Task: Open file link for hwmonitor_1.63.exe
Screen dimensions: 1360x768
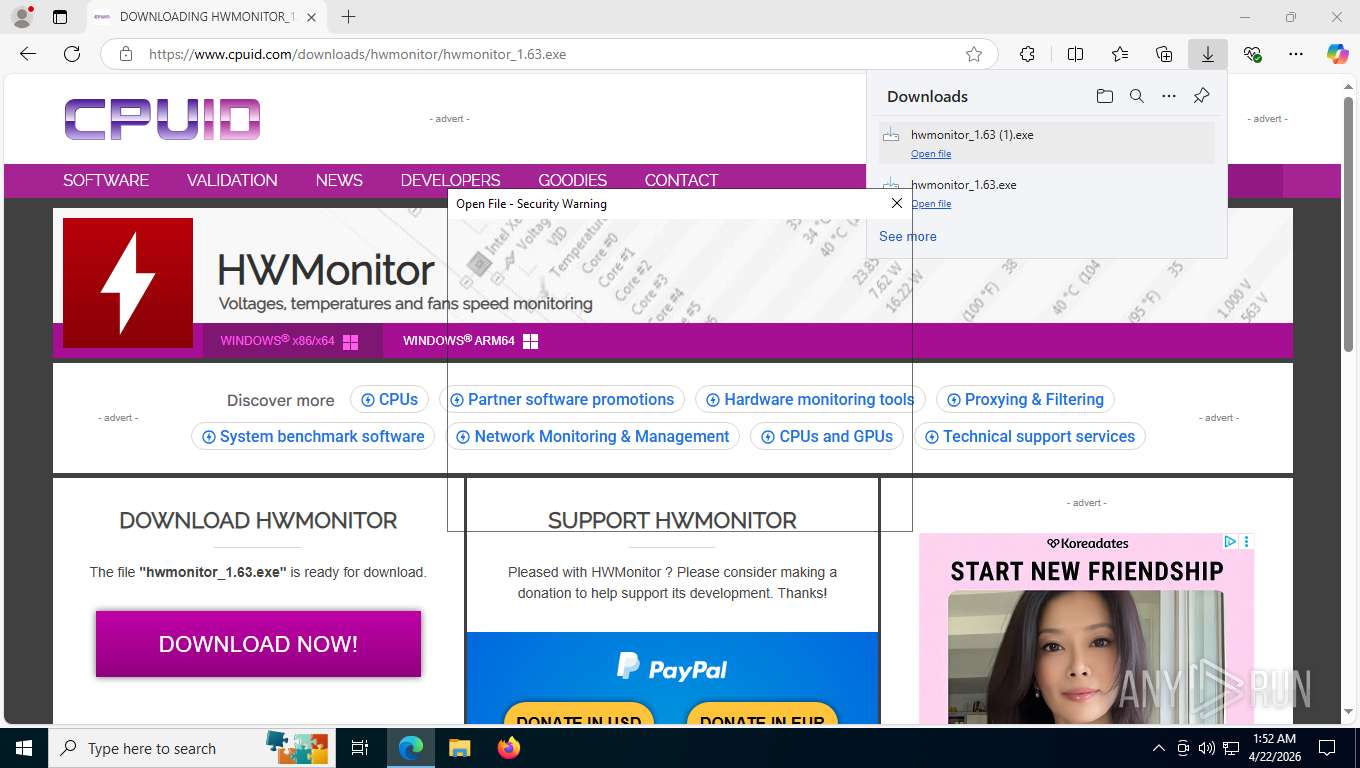Action: point(931,204)
